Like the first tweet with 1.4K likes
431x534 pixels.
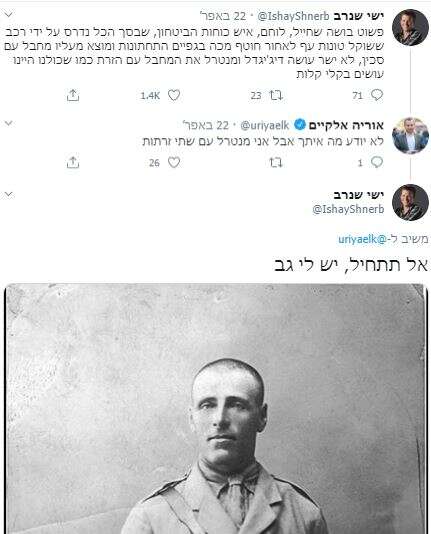(x=174, y=95)
